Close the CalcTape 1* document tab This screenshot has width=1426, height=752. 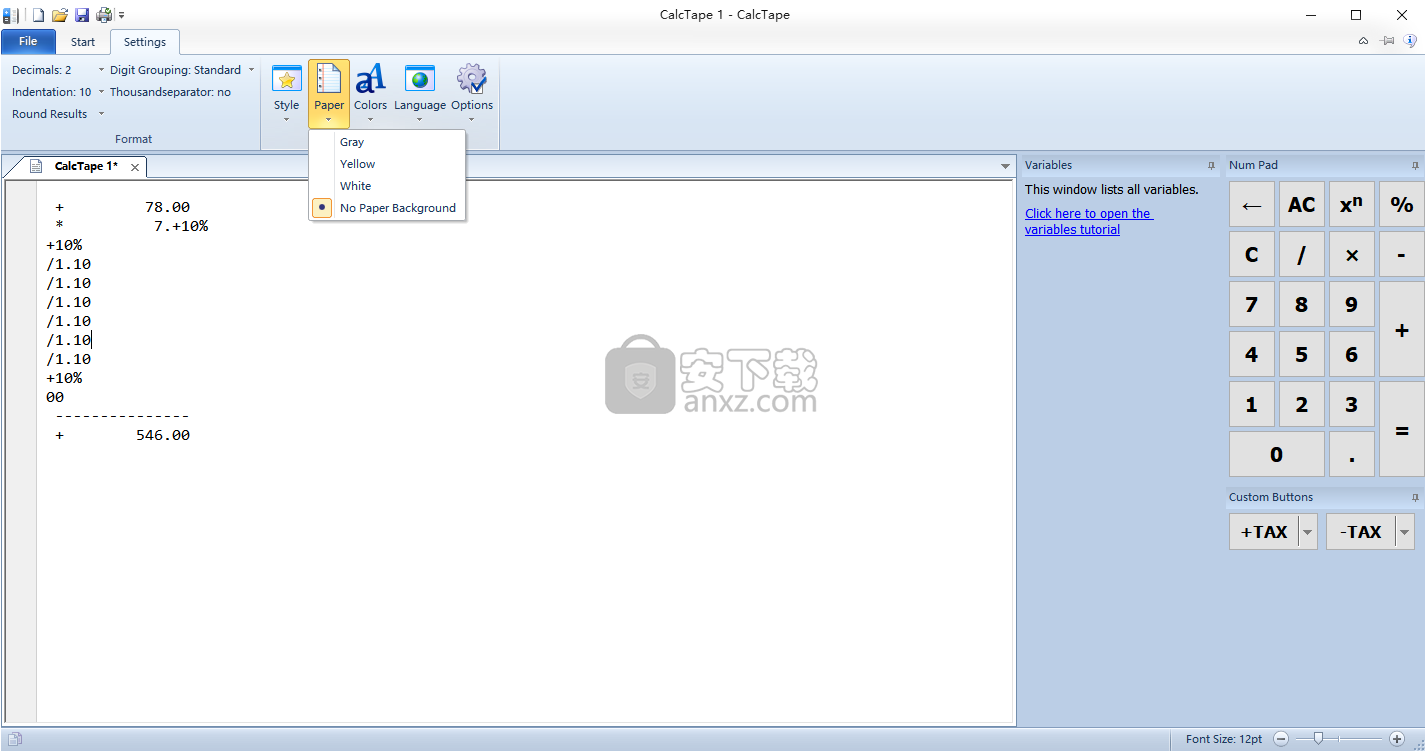pyautogui.click(x=135, y=167)
